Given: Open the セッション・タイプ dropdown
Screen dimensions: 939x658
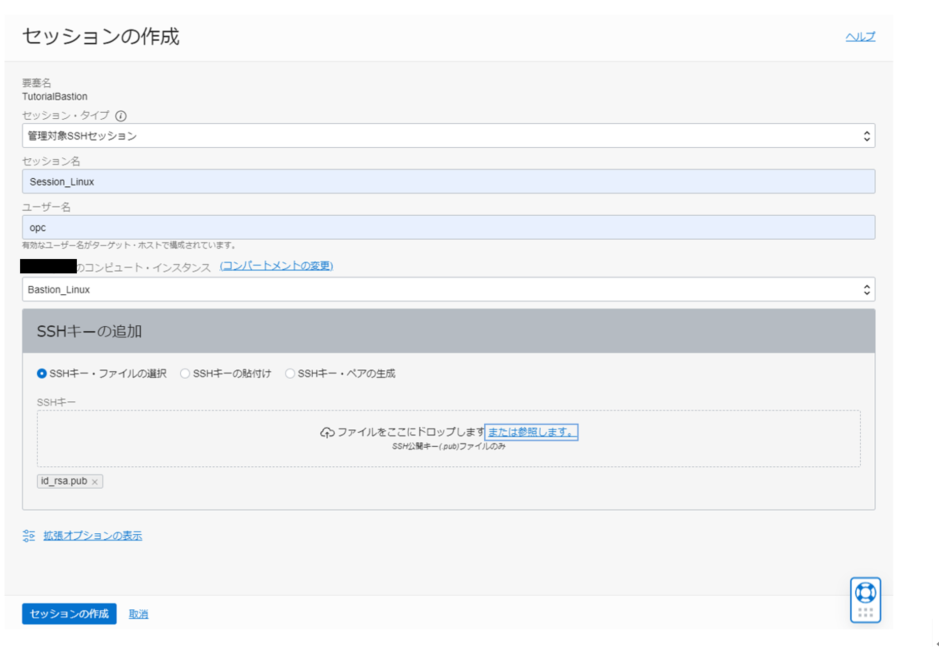Looking at the screenshot, I should point(448,135).
